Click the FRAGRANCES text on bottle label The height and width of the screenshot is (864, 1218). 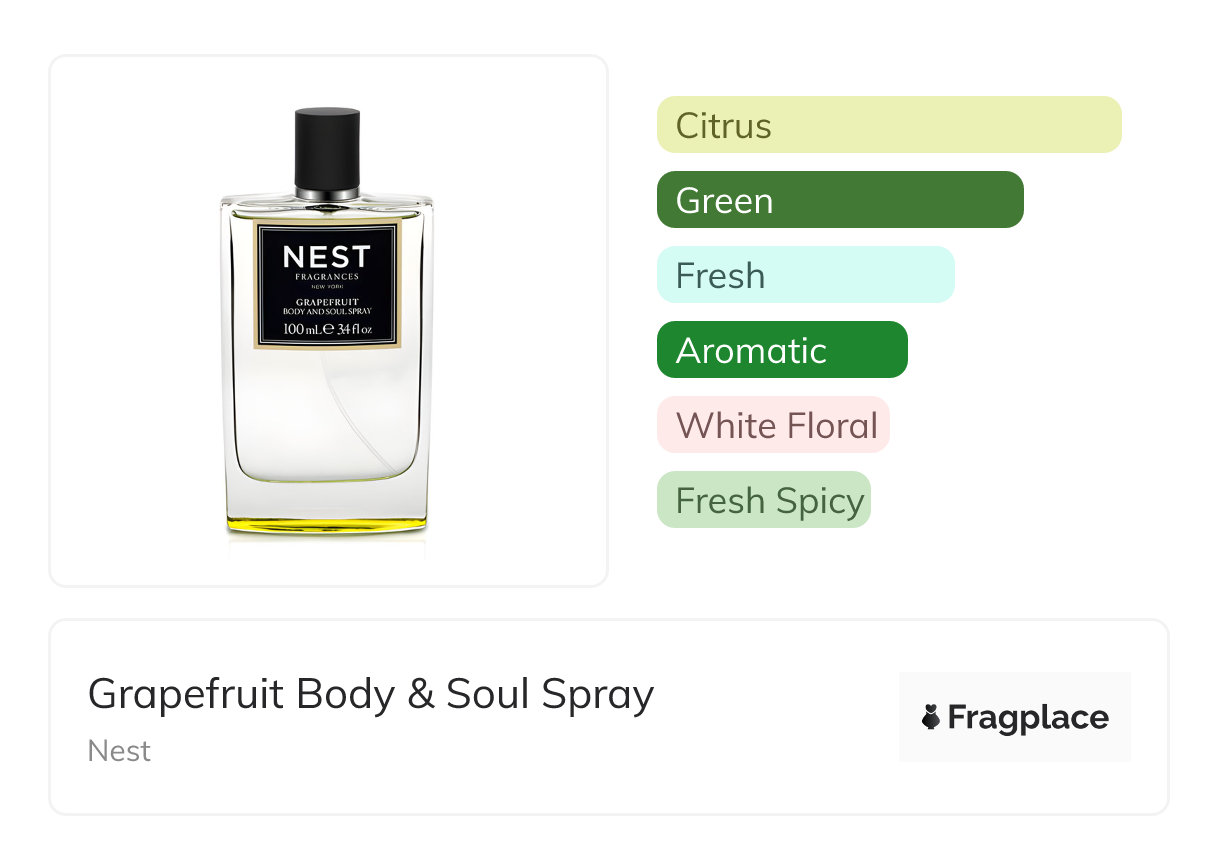point(327,277)
